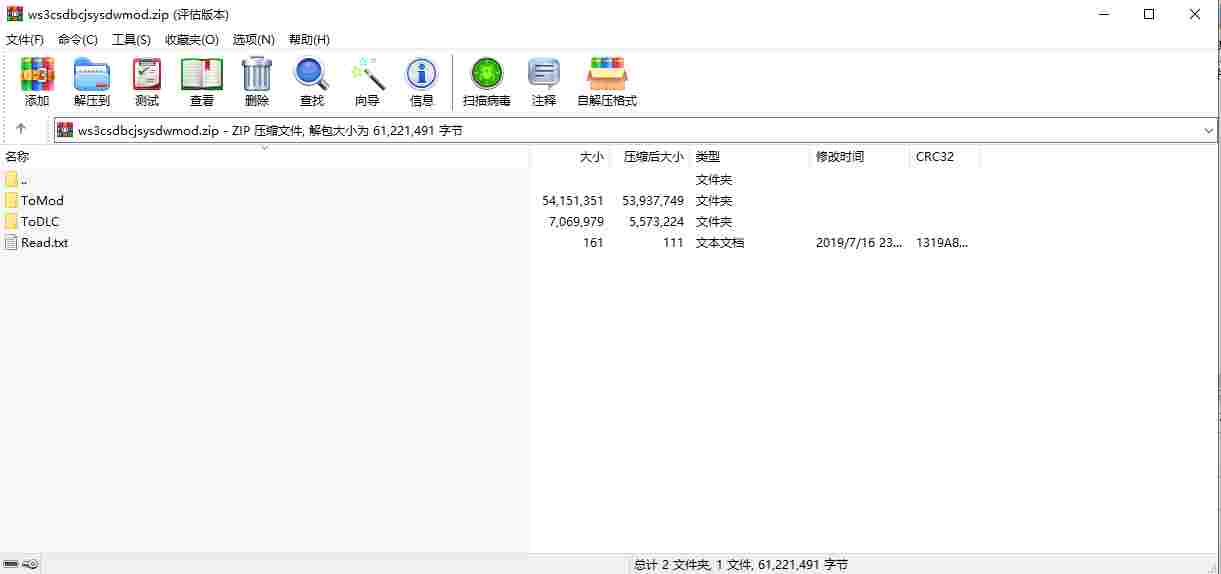1221x574 pixels.
Task: Click the Read.txt file icon
Action: click(x=12, y=242)
